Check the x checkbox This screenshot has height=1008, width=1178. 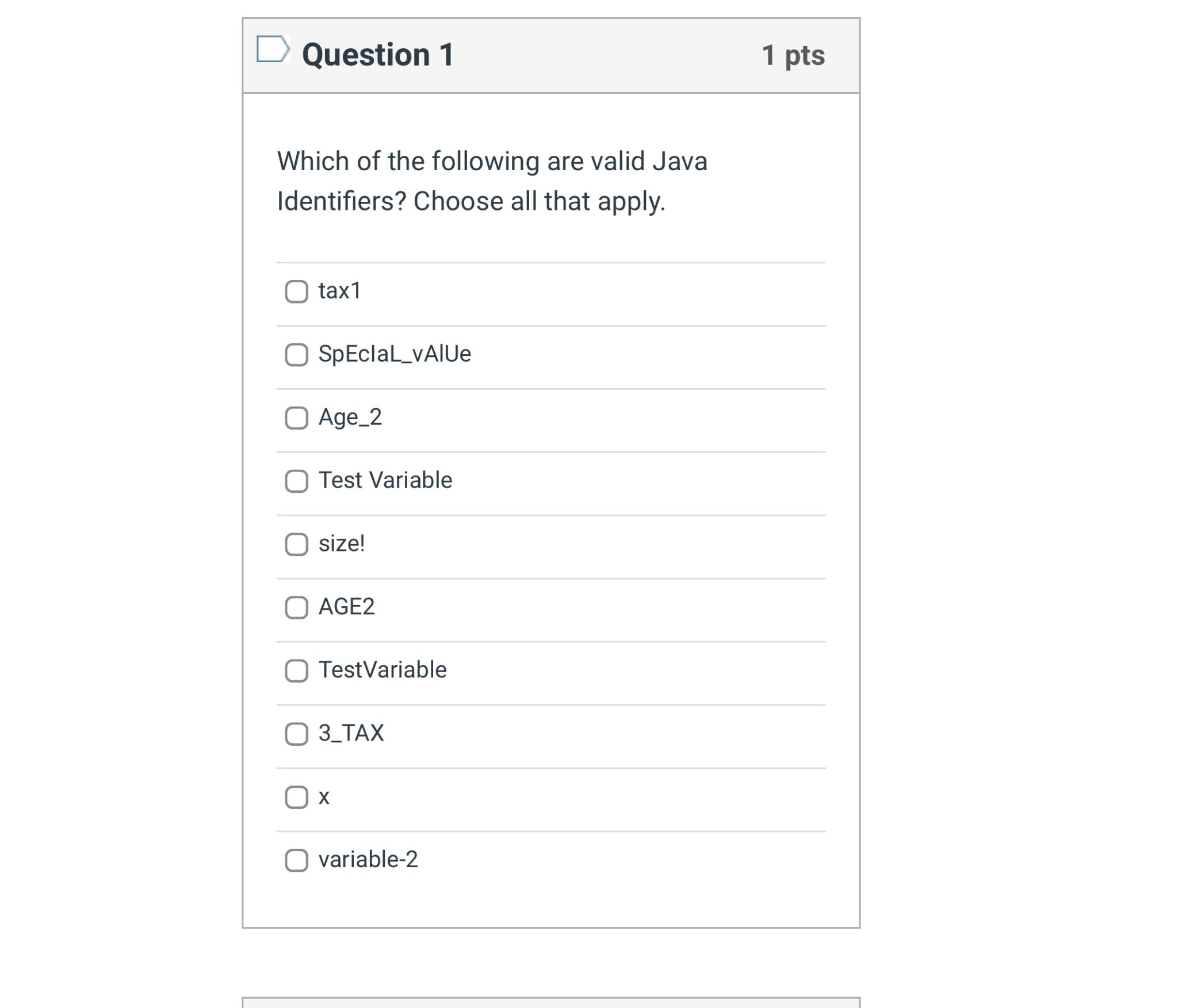click(x=297, y=798)
